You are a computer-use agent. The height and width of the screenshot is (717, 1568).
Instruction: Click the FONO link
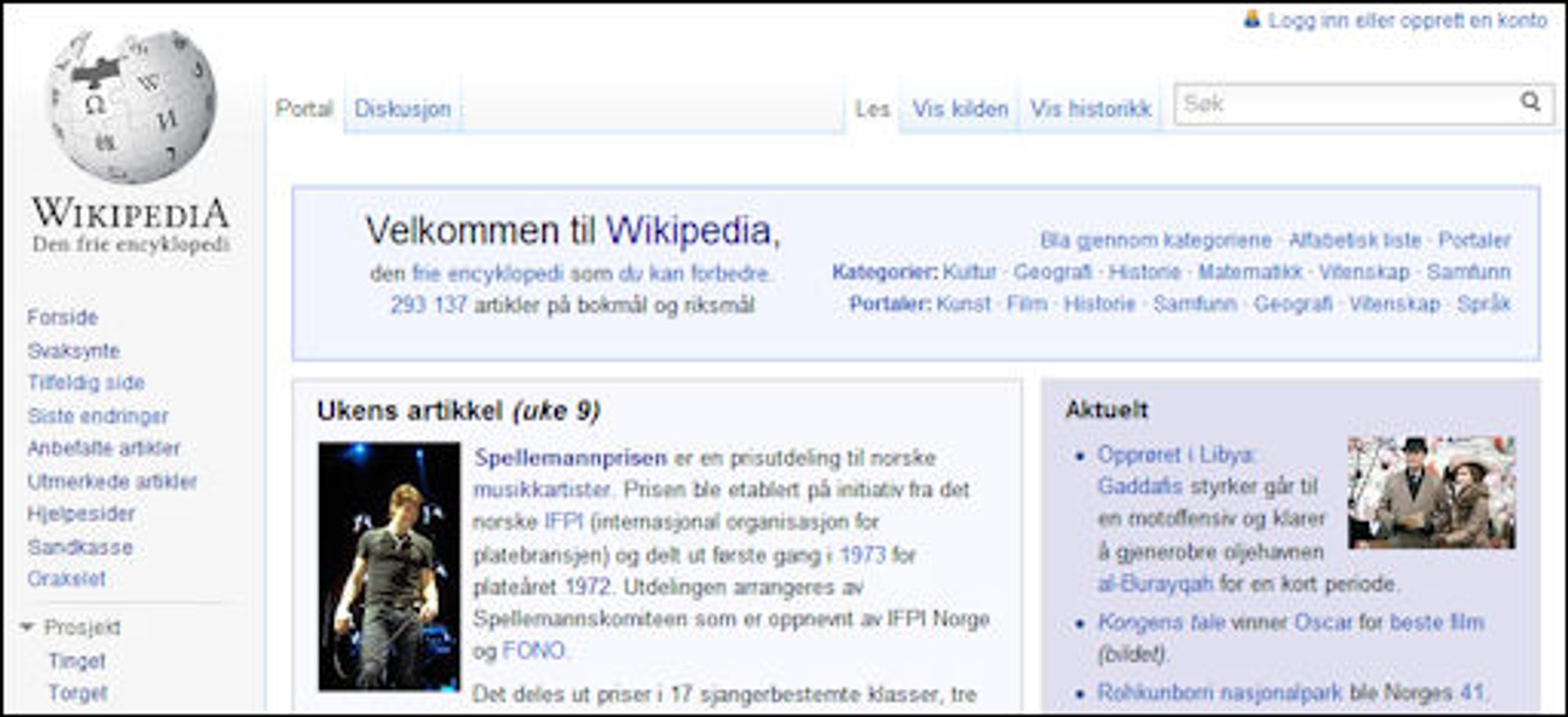(x=533, y=651)
